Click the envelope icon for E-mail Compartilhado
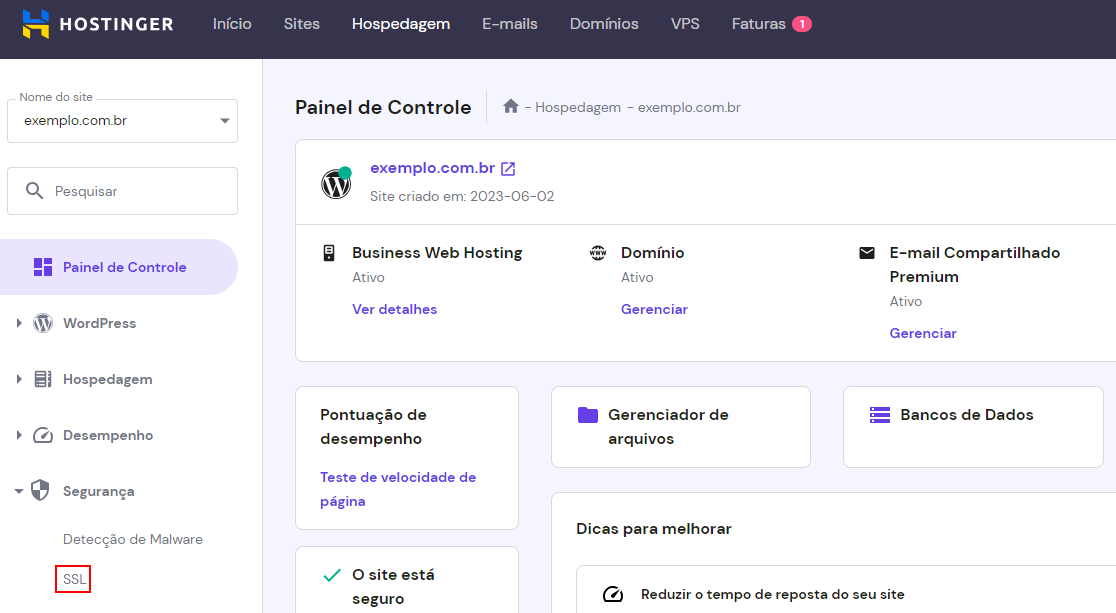Screen dimensions: 1116x613 866,252
